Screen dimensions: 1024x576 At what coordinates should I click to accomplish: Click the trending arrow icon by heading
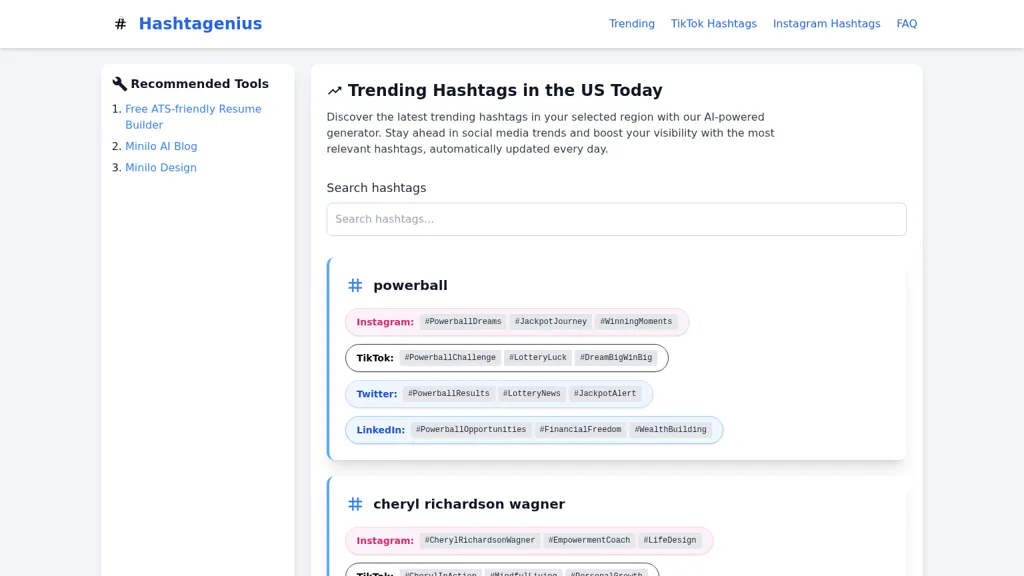coord(334,91)
